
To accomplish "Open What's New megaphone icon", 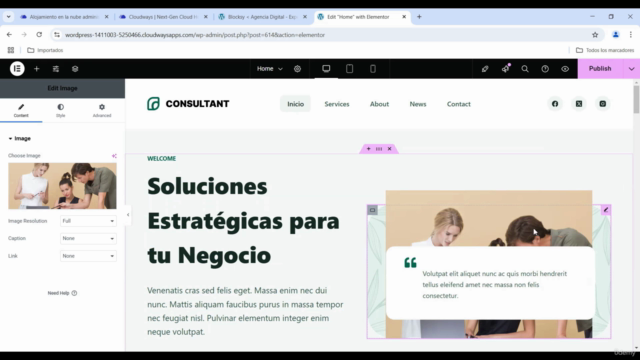I will click(x=505, y=69).
